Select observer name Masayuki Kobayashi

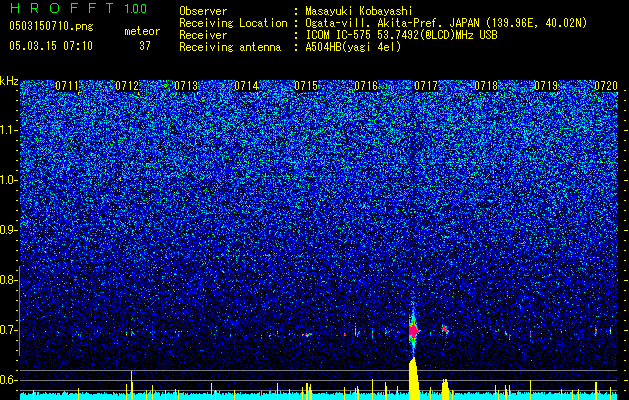(x=359, y=11)
